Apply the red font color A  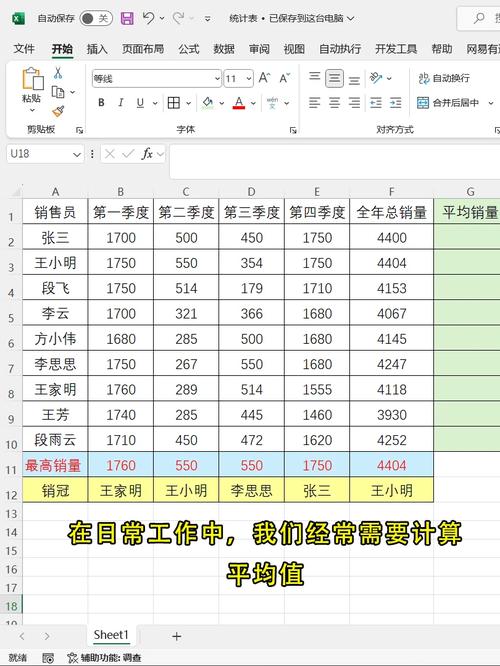point(239,103)
